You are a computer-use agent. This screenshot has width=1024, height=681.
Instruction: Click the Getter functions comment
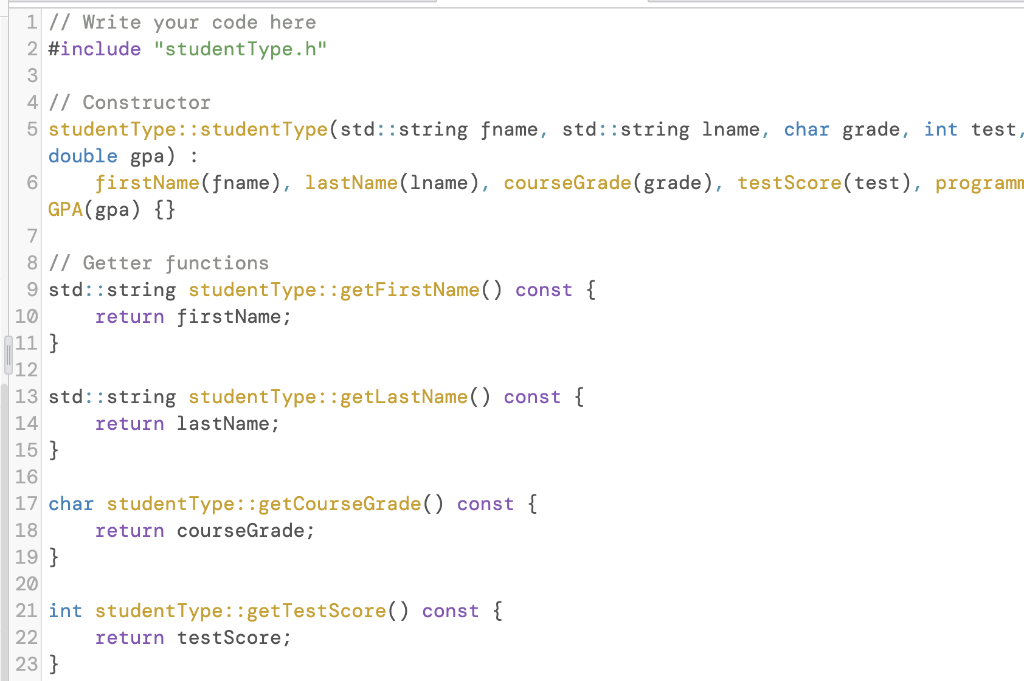tap(158, 262)
